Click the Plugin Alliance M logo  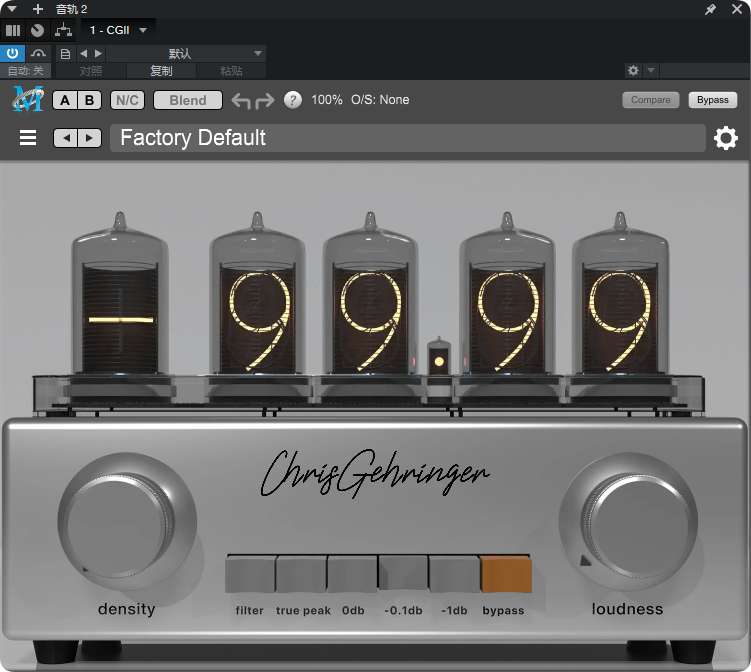[28, 99]
